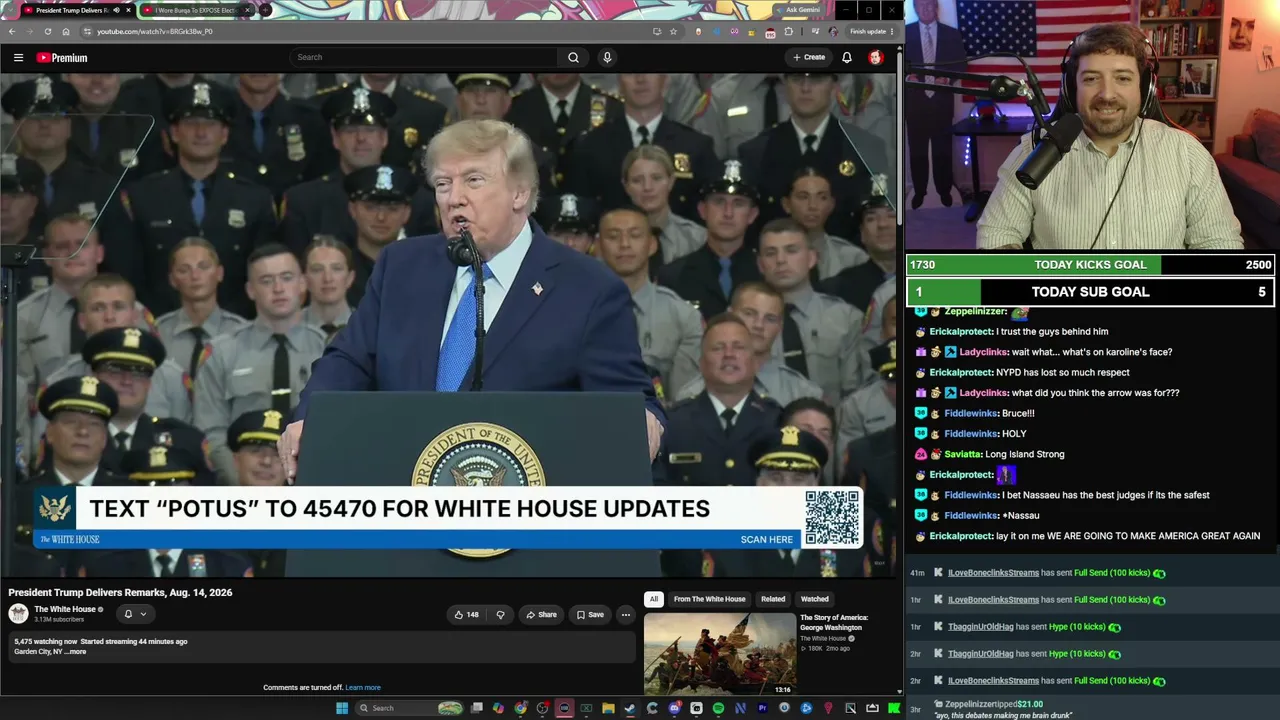Click Fiddlewinks' 'Bruce!!!' chat message
This screenshot has width=1280, height=720.
pyautogui.click(x=1018, y=413)
